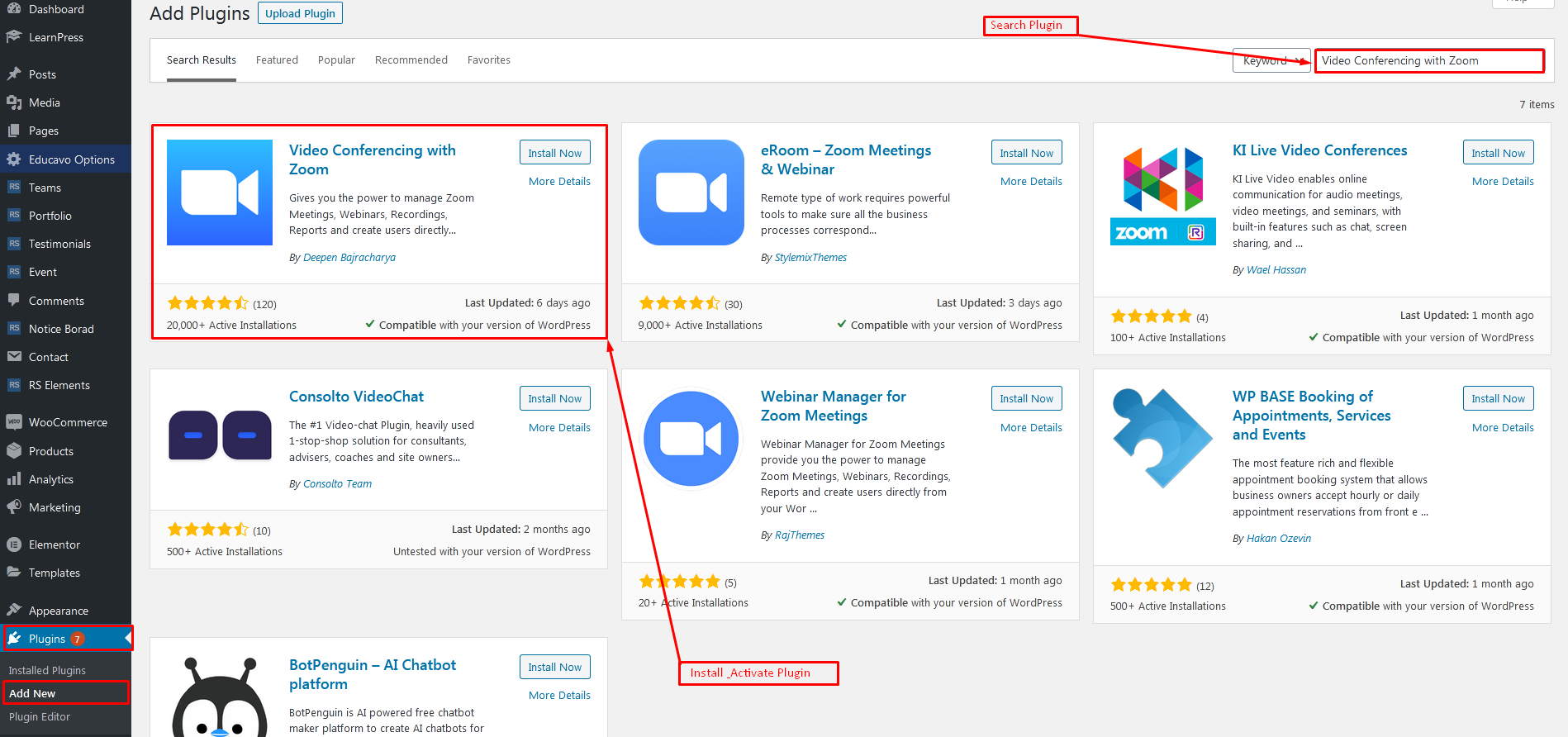Click the Teams RS icon

point(14,188)
